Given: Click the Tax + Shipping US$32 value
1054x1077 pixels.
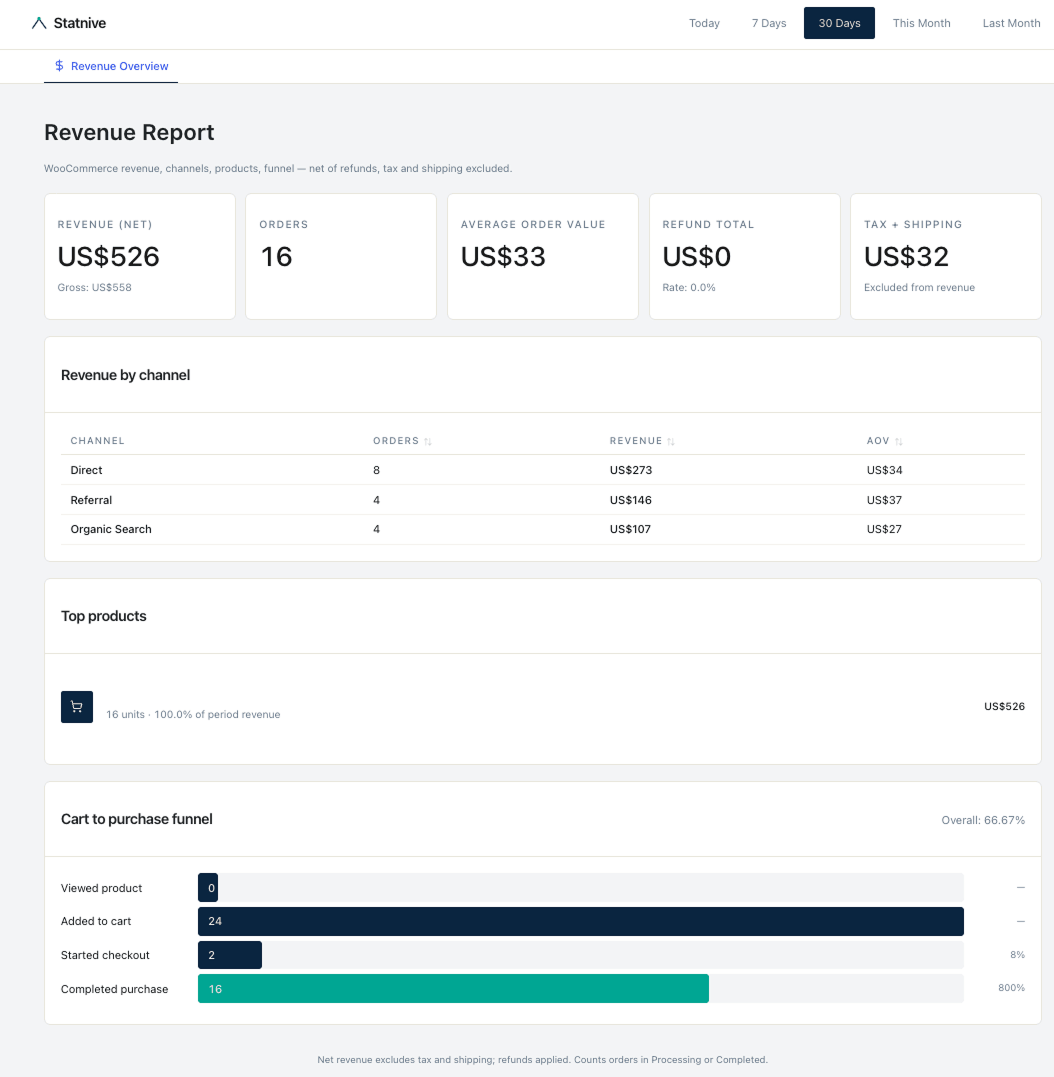Looking at the screenshot, I should pyautogui.click(x=906, y=257).
